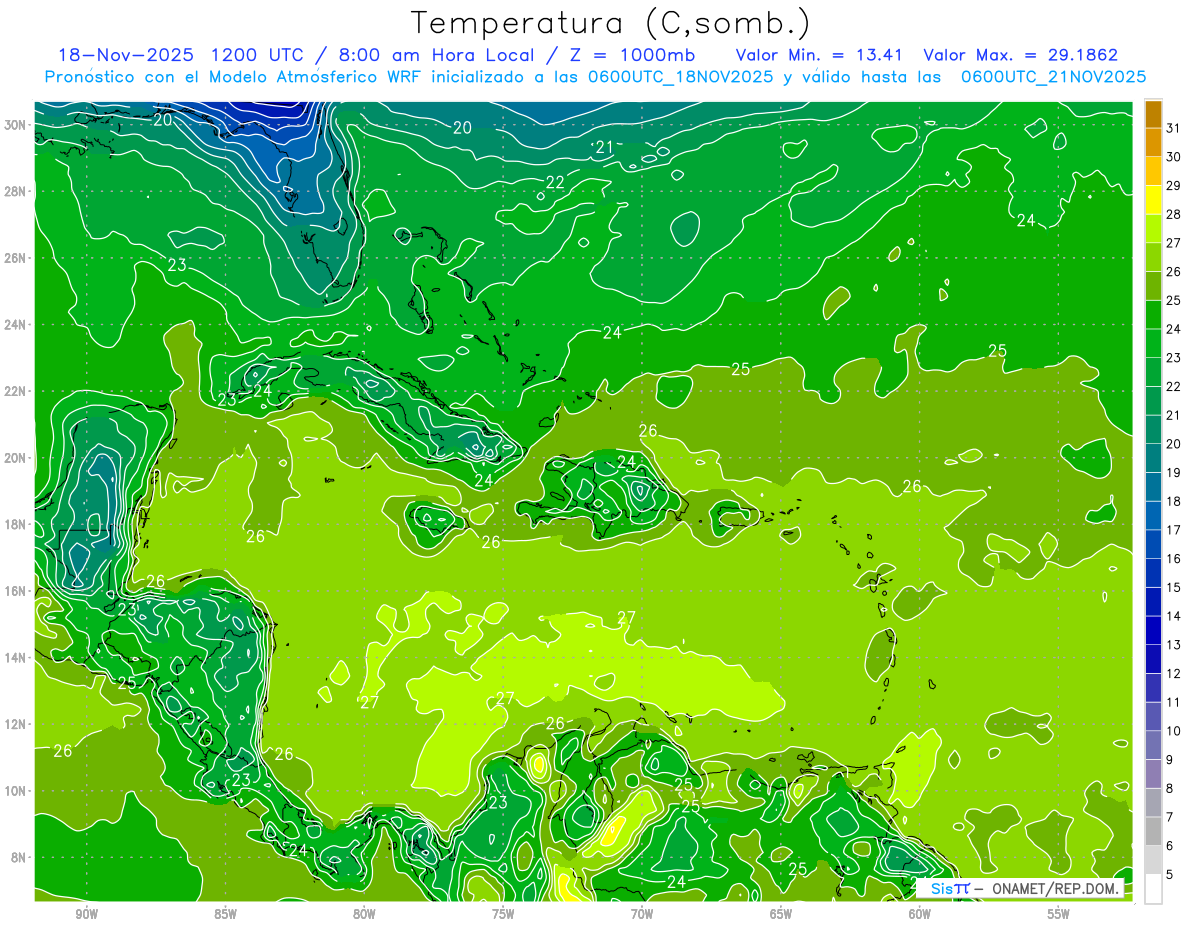Click the legend value '9'
Viewport: 1200px width, 927px height.
point(1170,760)
